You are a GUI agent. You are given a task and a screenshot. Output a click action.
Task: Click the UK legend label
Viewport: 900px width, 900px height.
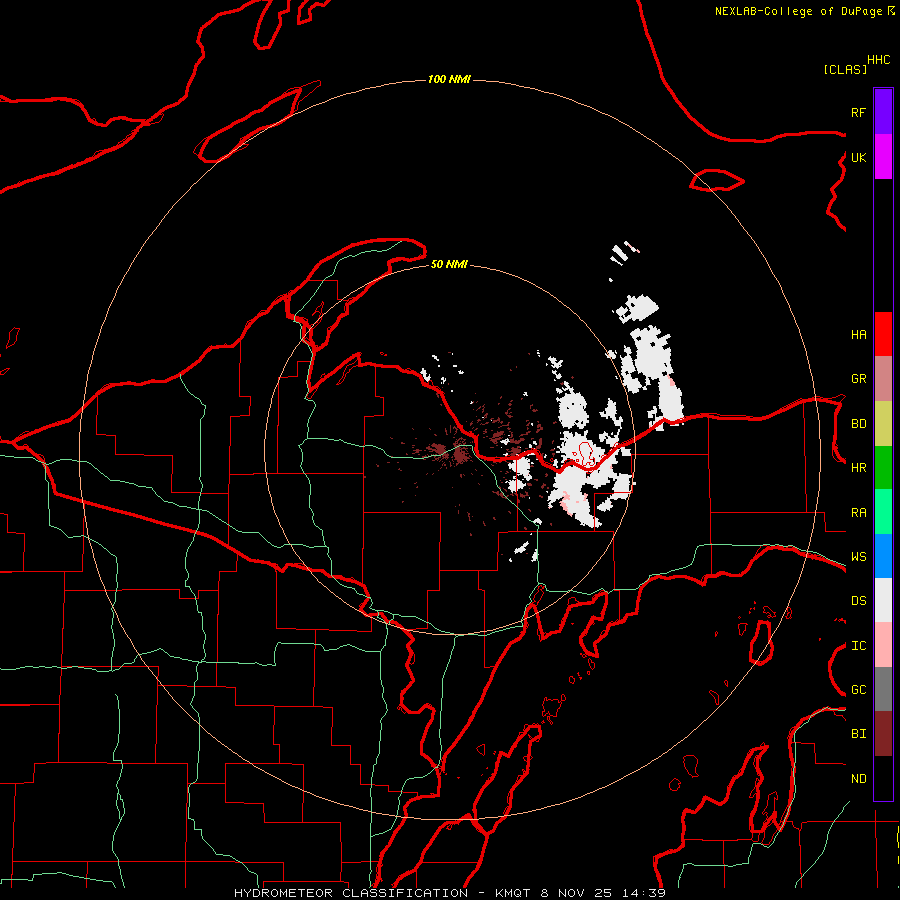coord(858,157)
